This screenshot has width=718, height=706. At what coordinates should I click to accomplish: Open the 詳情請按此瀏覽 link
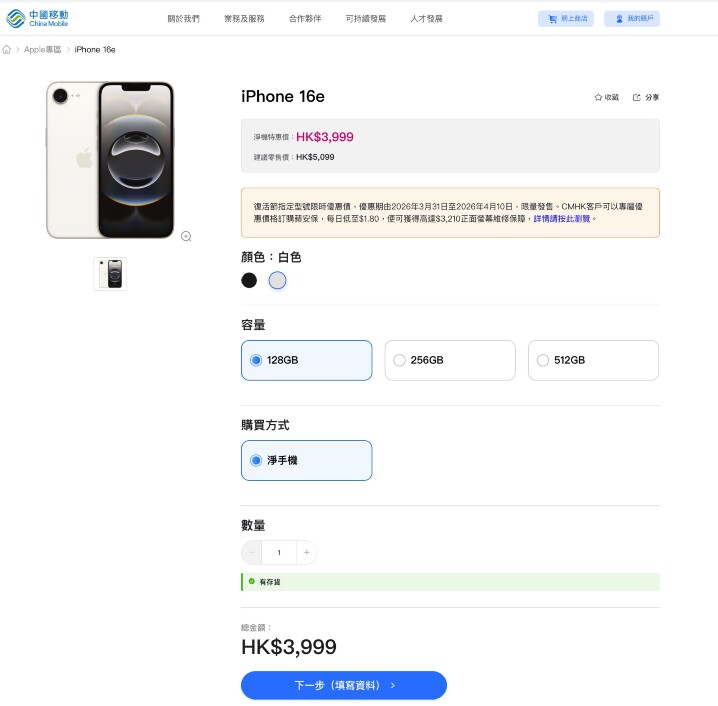pyautogui.click(x=562, y=218)
